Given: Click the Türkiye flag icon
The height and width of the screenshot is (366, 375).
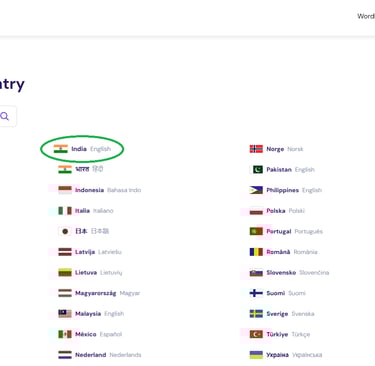Looking at the screenshot, I should point(256,334).
